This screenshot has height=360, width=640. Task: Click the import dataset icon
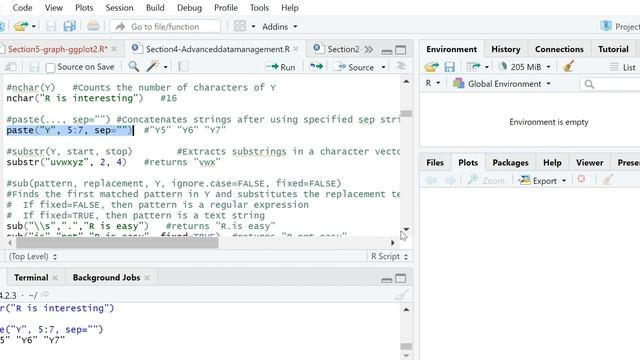473,67
